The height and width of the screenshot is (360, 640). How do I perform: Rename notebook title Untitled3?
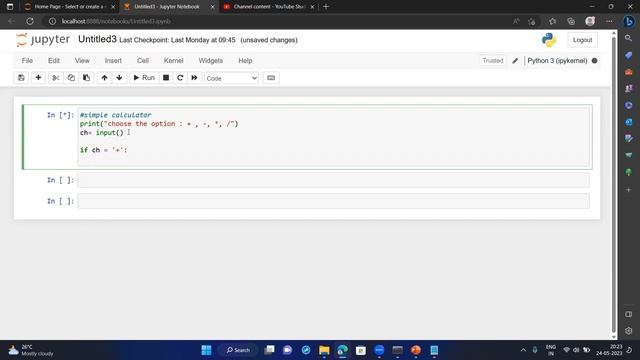(97, 39)
